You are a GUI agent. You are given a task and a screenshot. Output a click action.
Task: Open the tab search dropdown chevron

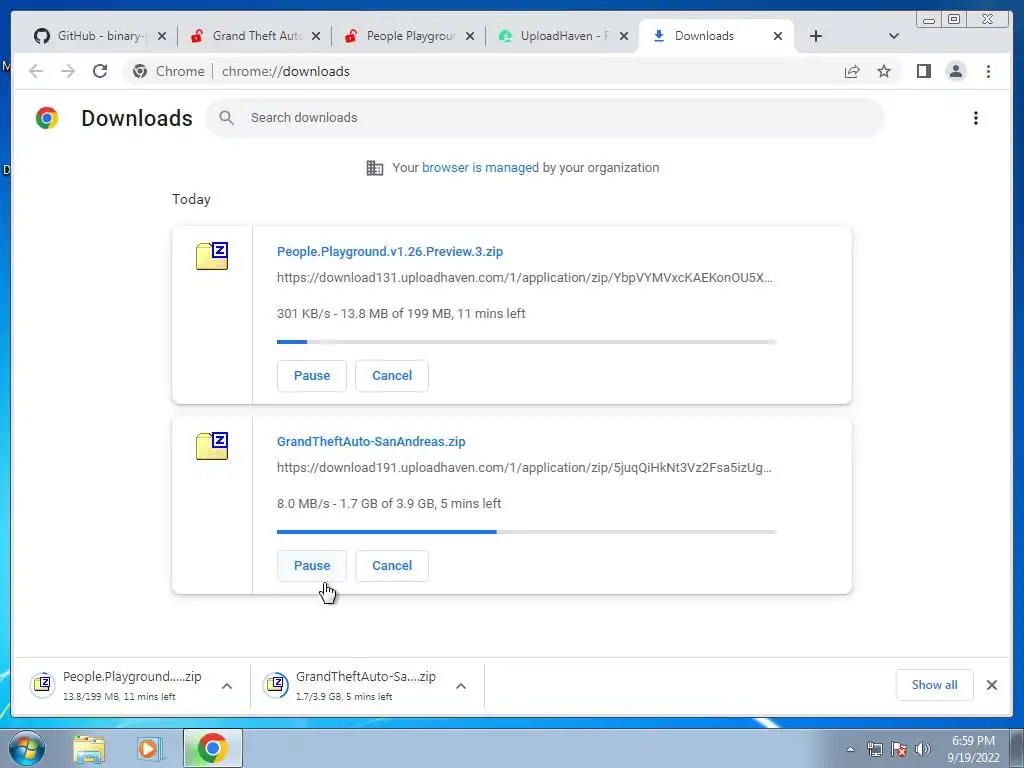pos(894,36)
